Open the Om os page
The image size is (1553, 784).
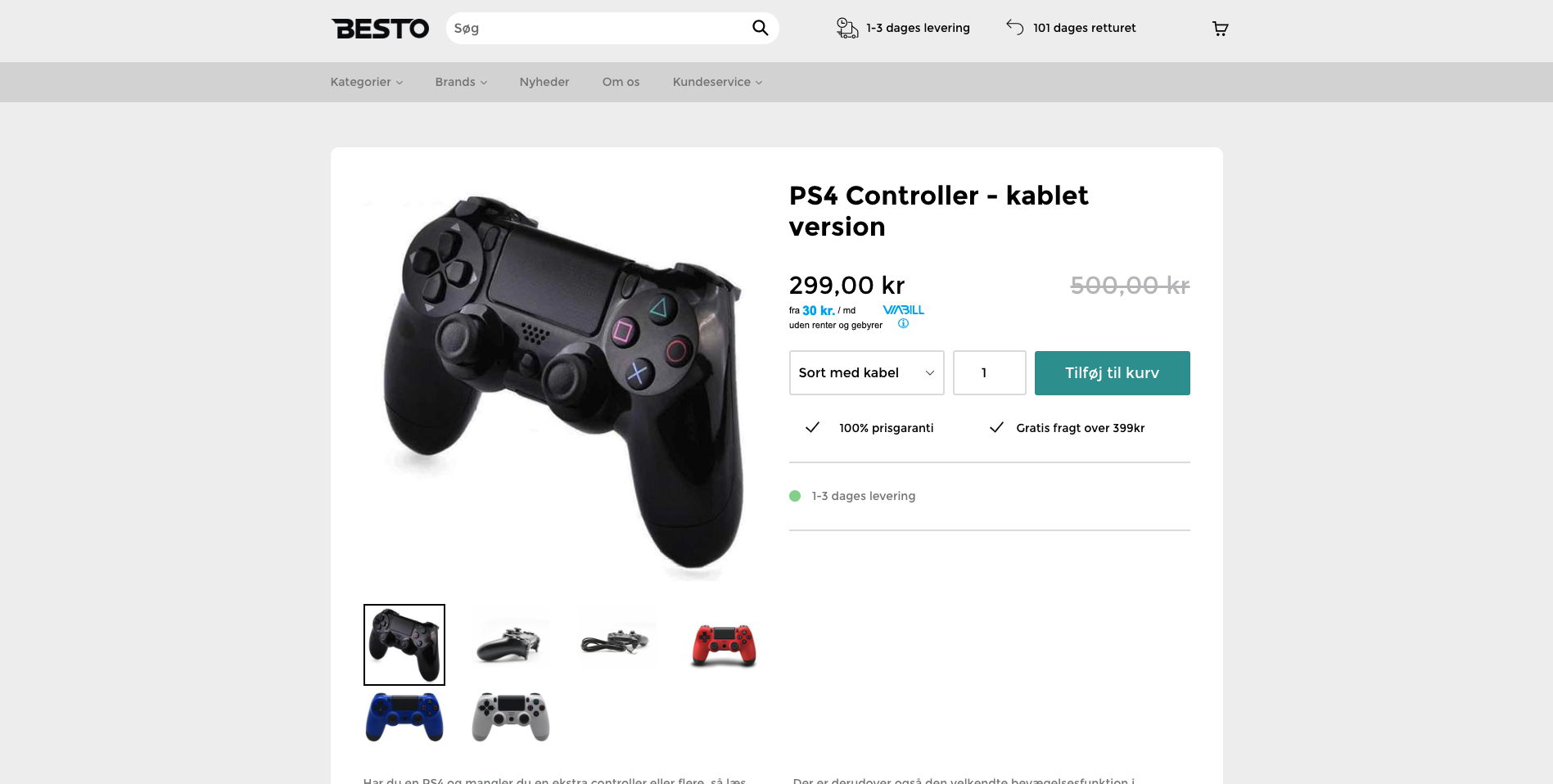621,82
